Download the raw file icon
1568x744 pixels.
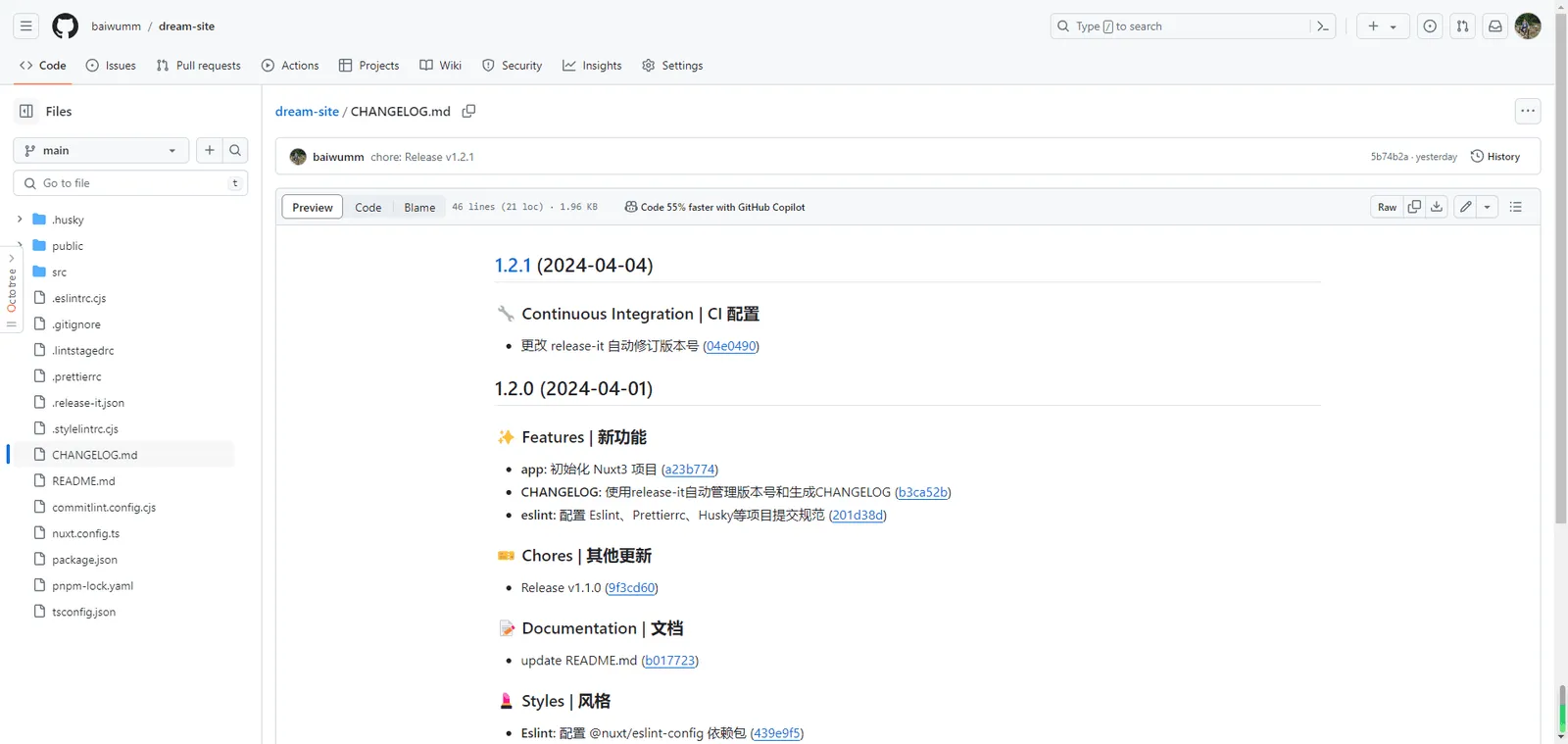[1437, 207]
